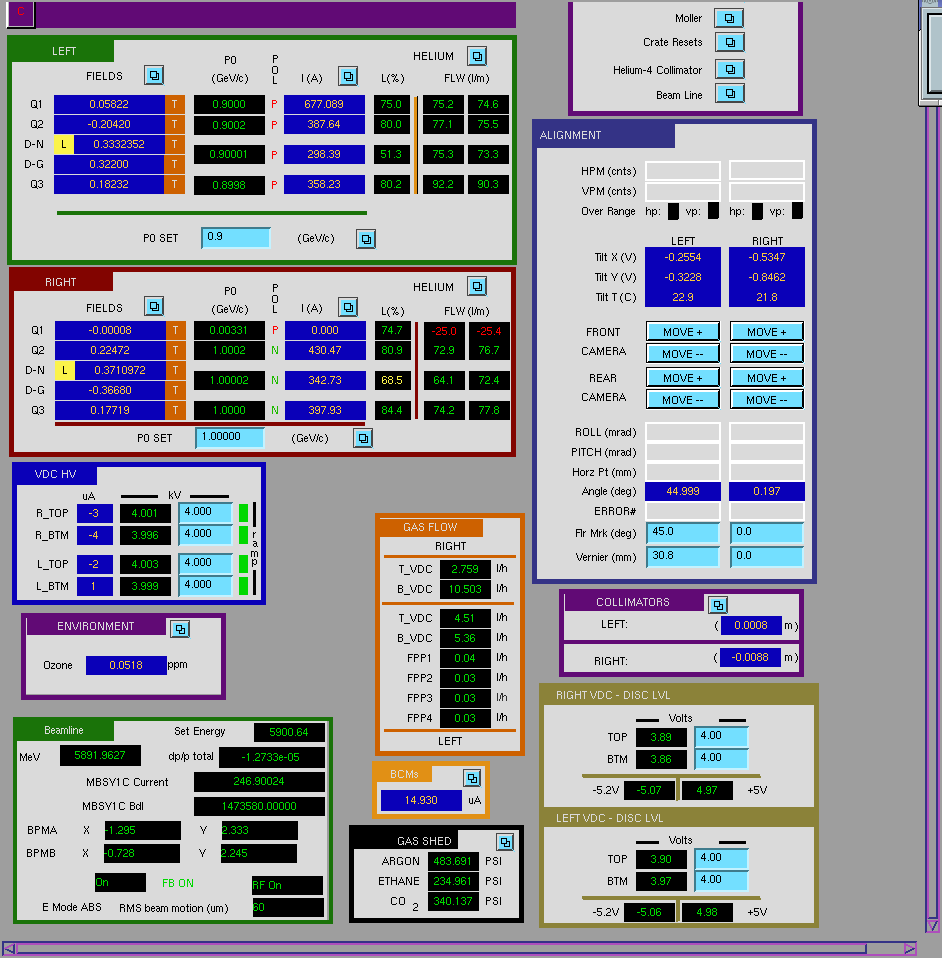Click R_BTM VDC HV setpoint field
Screen dimensions: 942x958
[x=205, y=535]
